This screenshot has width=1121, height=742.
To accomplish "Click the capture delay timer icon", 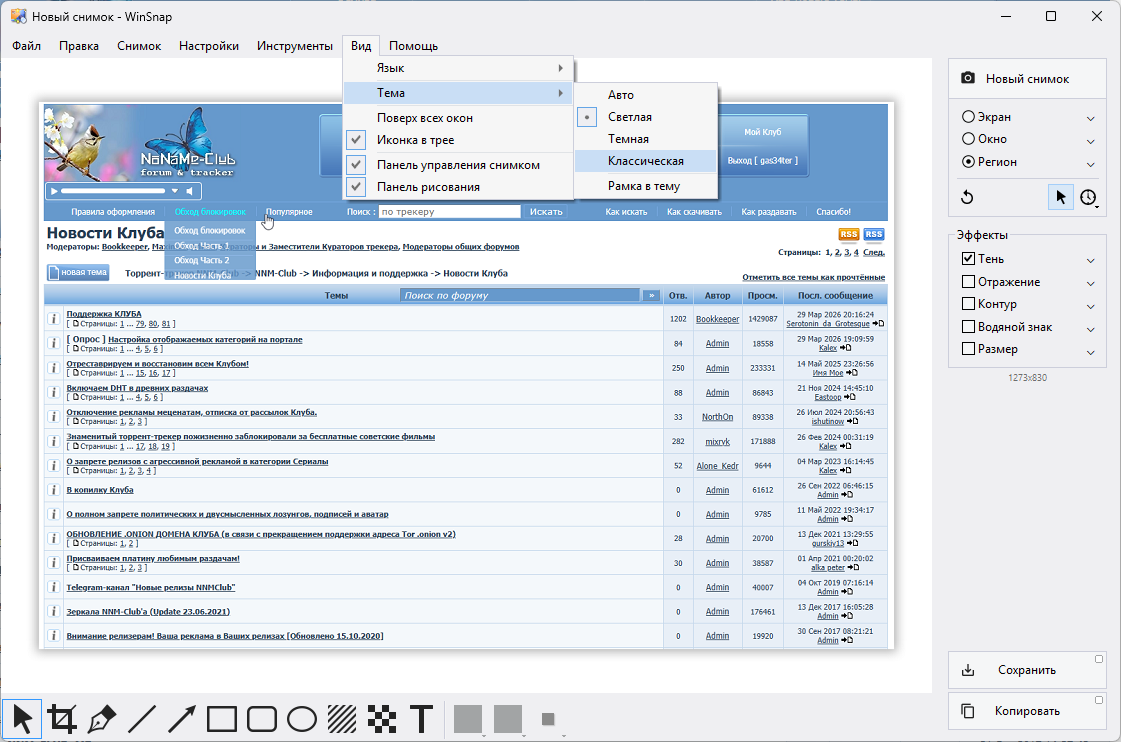I will 1088,197.
